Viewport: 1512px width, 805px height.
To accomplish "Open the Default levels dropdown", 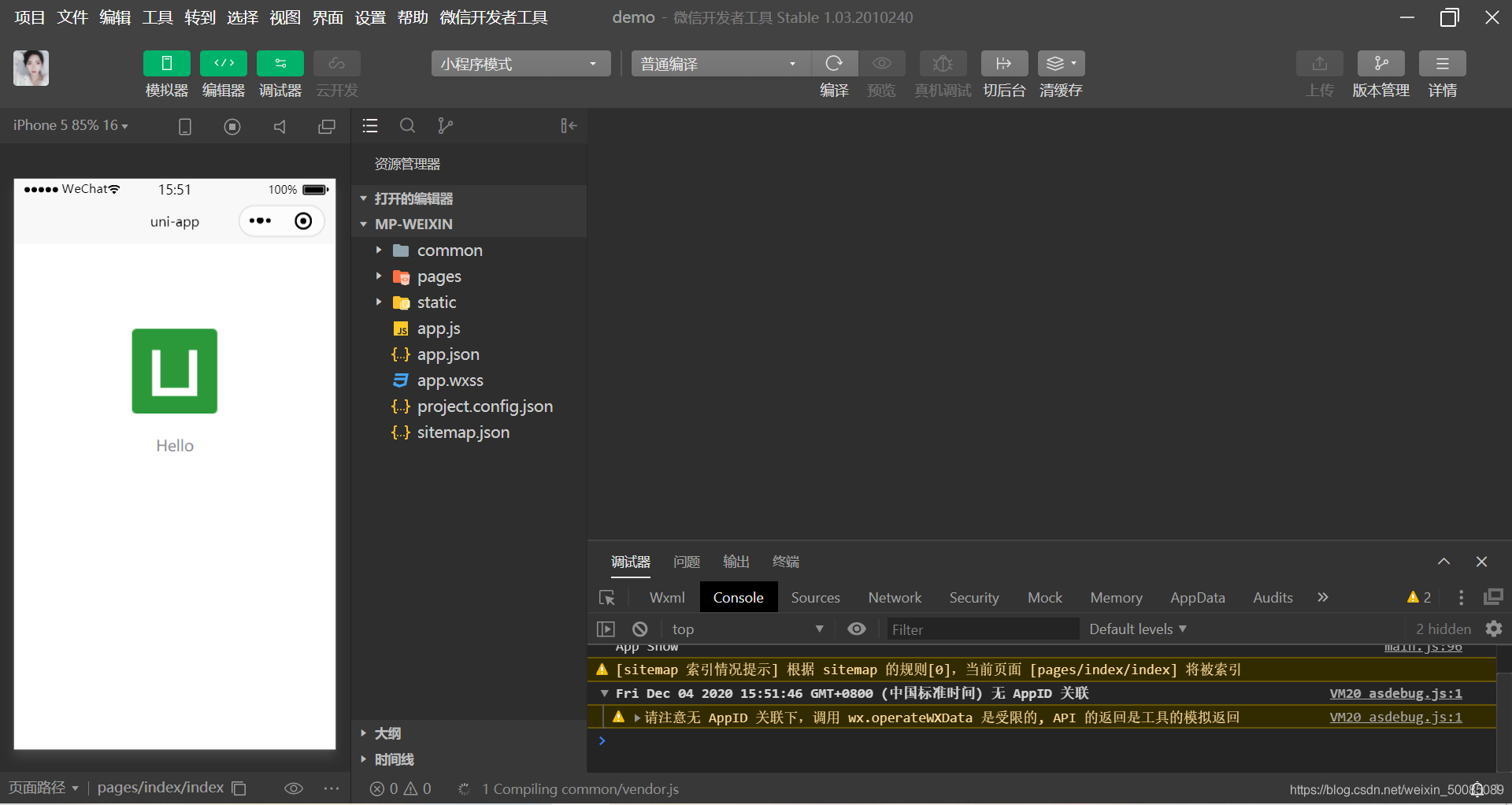I will tap(1138, 629).
